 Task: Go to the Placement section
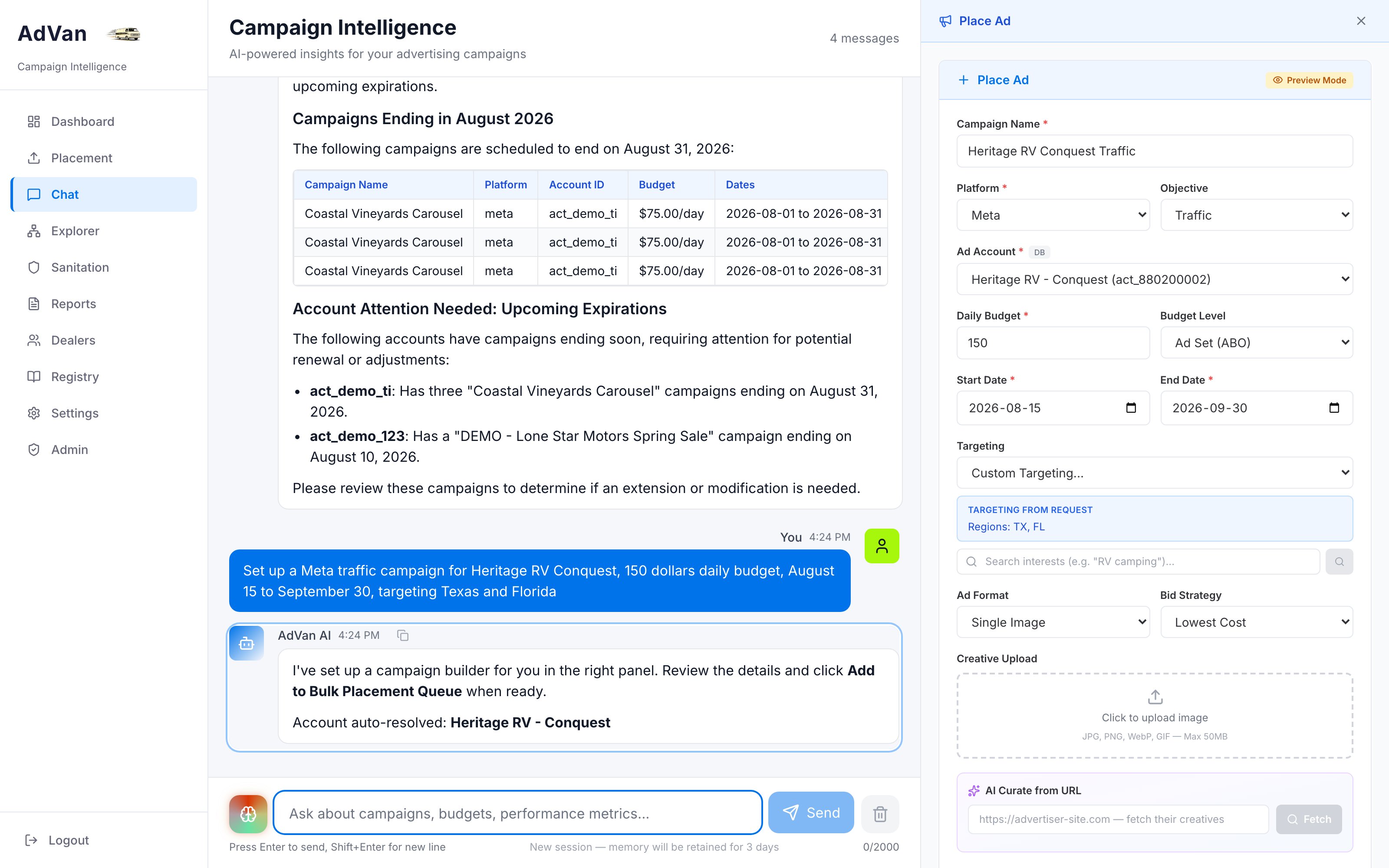104,158
